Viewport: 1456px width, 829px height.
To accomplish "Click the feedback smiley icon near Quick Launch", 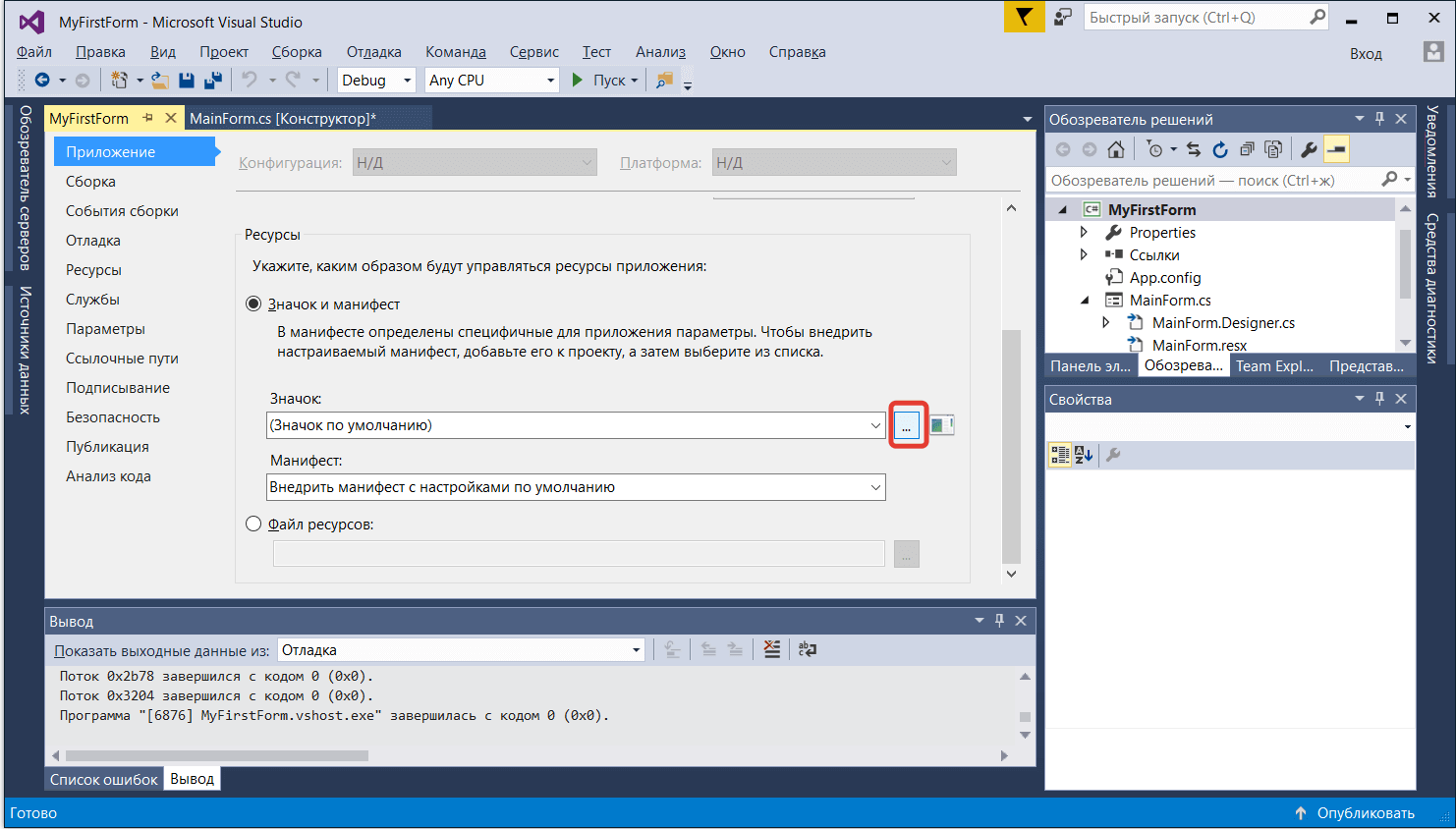I will pyautogui.click(x=1062, y=18).
